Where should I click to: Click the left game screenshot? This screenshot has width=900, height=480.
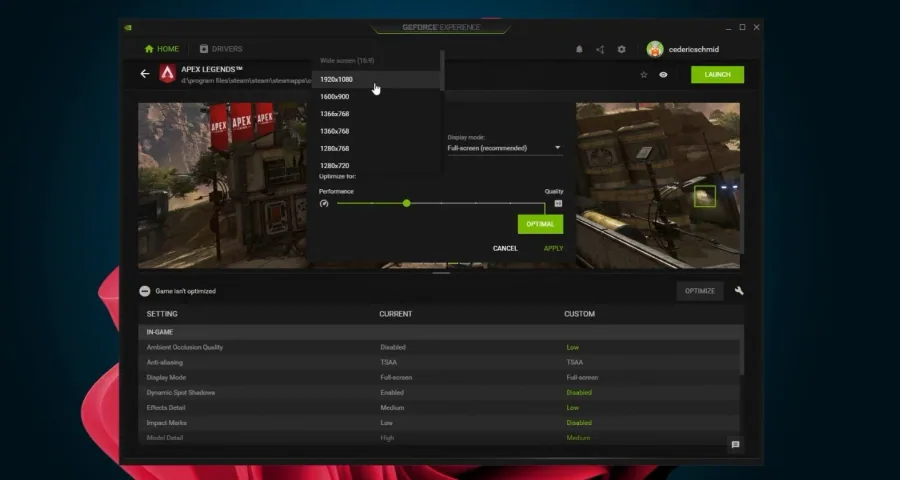pyautogui.click(x=223, y=185)
